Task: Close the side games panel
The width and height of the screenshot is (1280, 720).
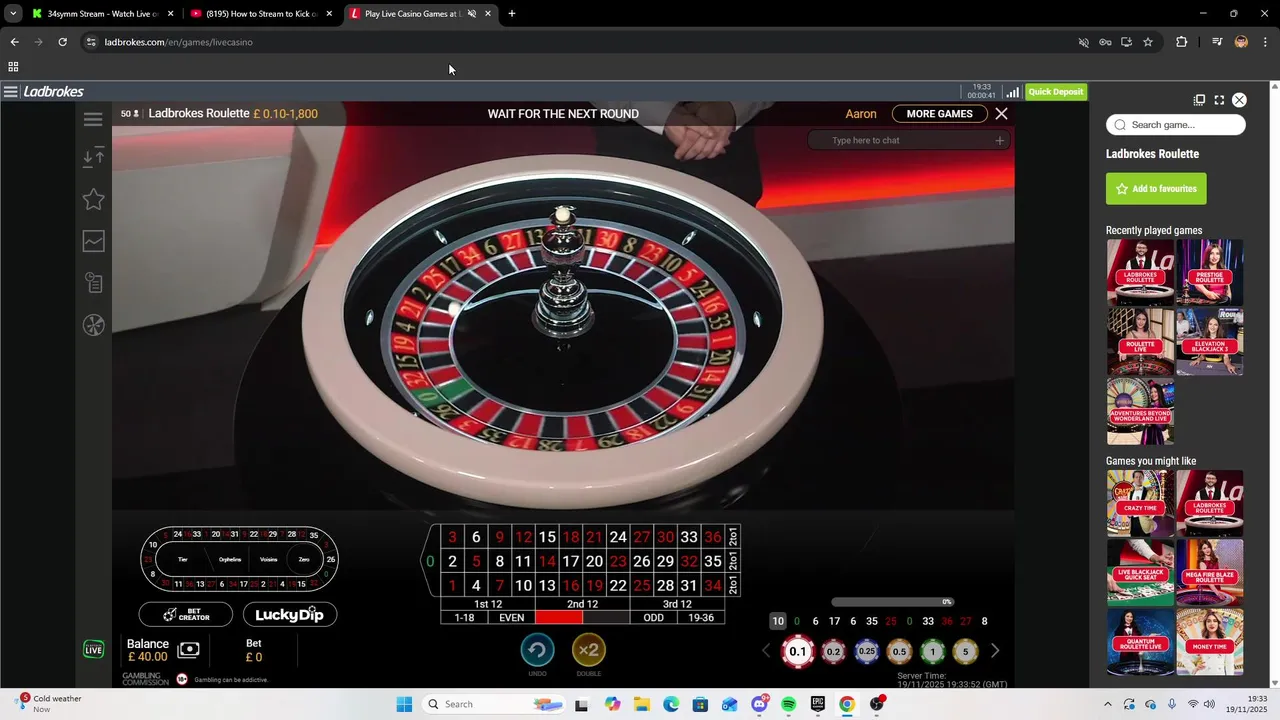Action: coord(1239,100)
